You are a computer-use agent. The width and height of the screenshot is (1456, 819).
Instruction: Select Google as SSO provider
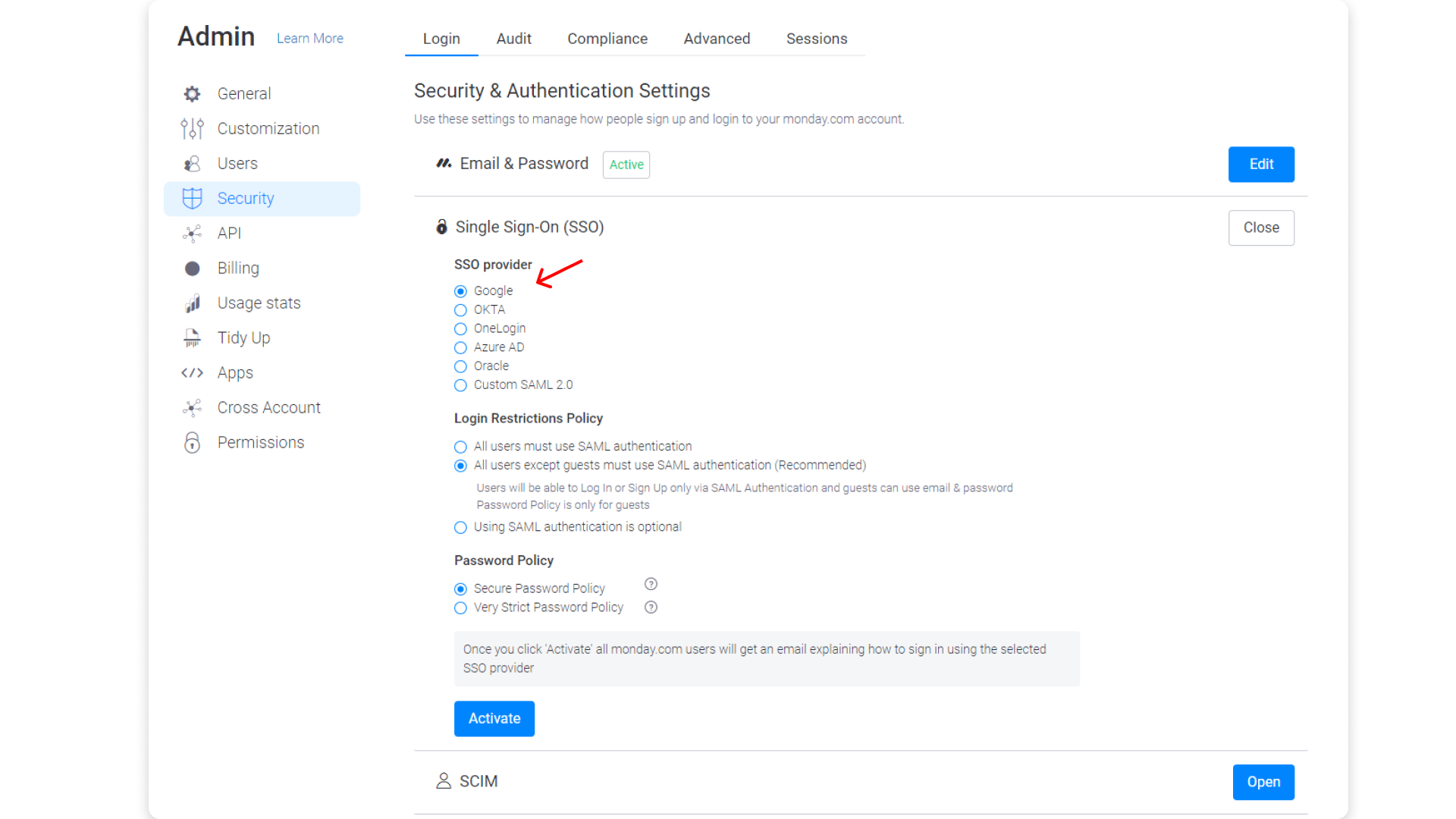point(460,291)
